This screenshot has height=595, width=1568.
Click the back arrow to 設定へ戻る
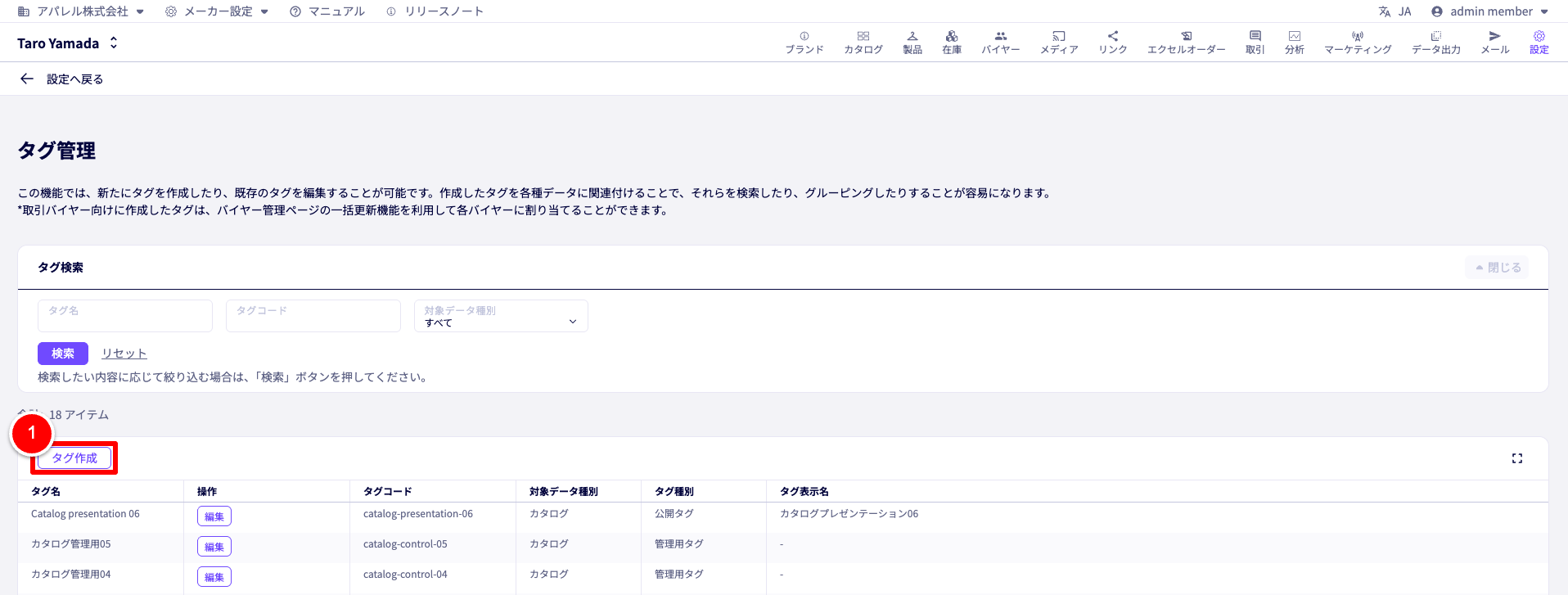coord(27,79)
